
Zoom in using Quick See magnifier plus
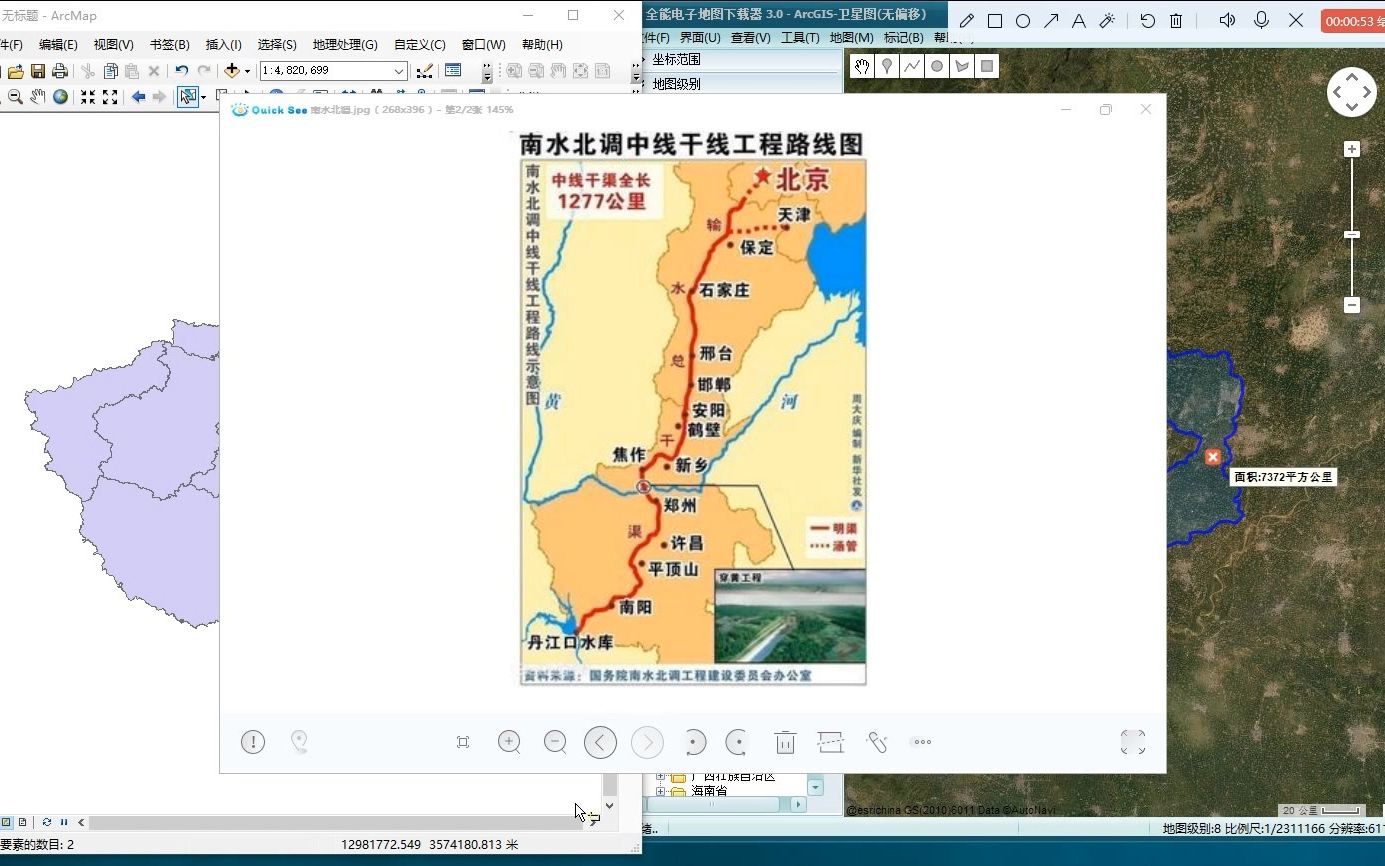click(509, 742)
